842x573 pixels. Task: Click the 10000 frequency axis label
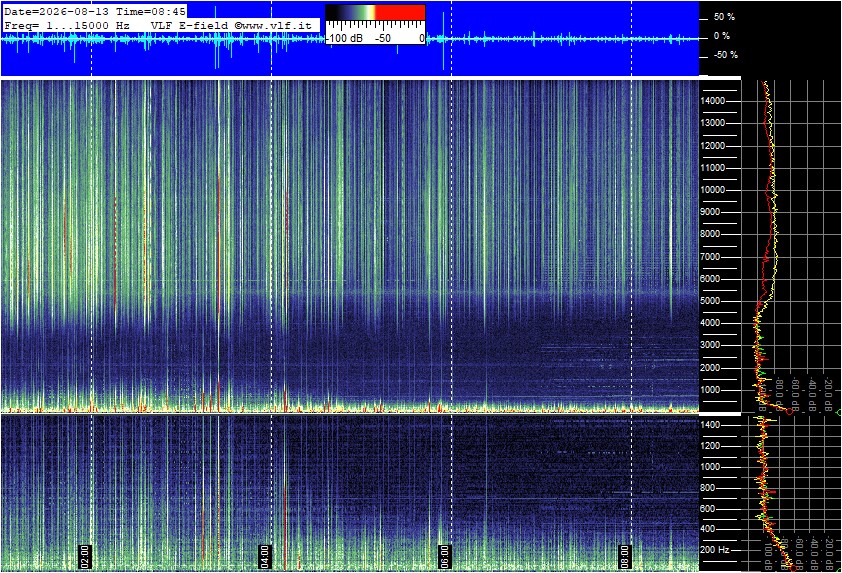coord(712,190)
